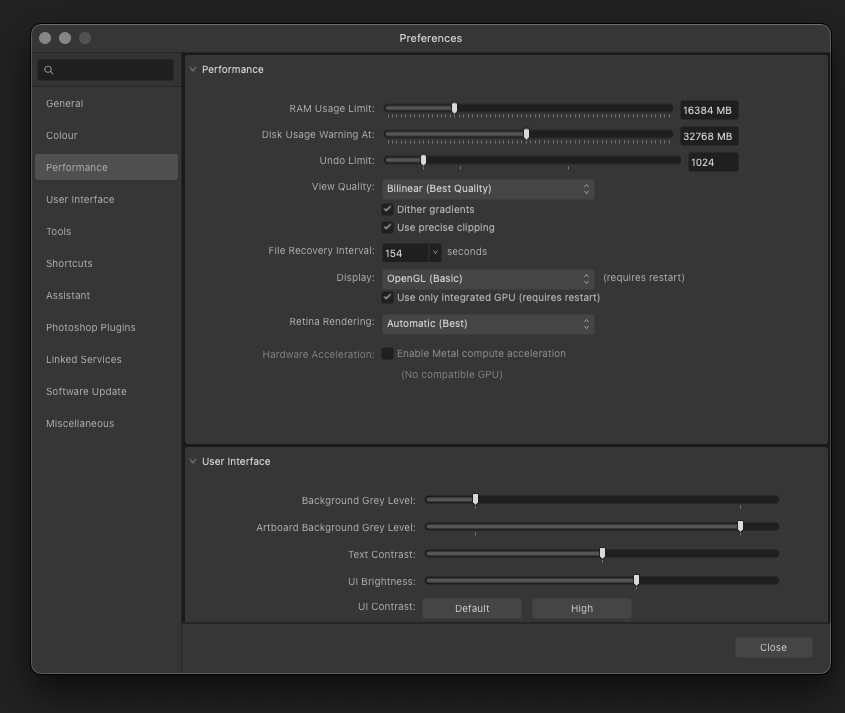Go to Shortcuts preferences
The height and width of the screenshot is (713, 845).
69,264
